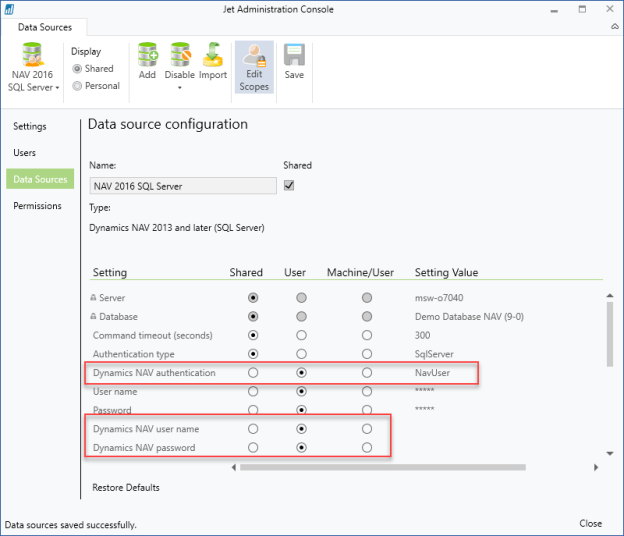Image resolution: width=624 pixels, height=536 pixels.
Task: Click the Server value msw-o7040
Action: 439,298
